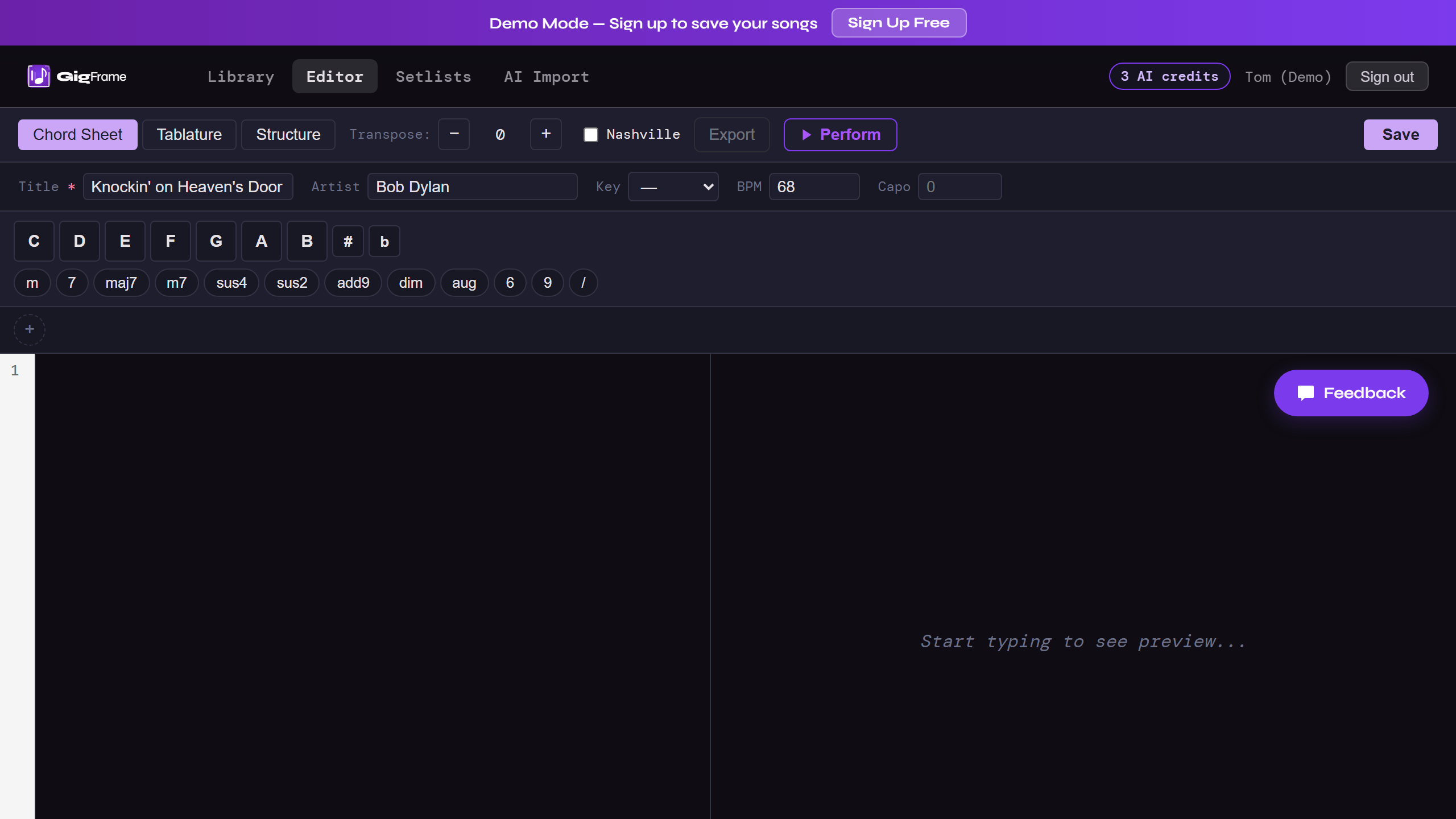Insert the sharp (#) accidental
This screenshot has width=1456, height=819.
pos(348,241)
